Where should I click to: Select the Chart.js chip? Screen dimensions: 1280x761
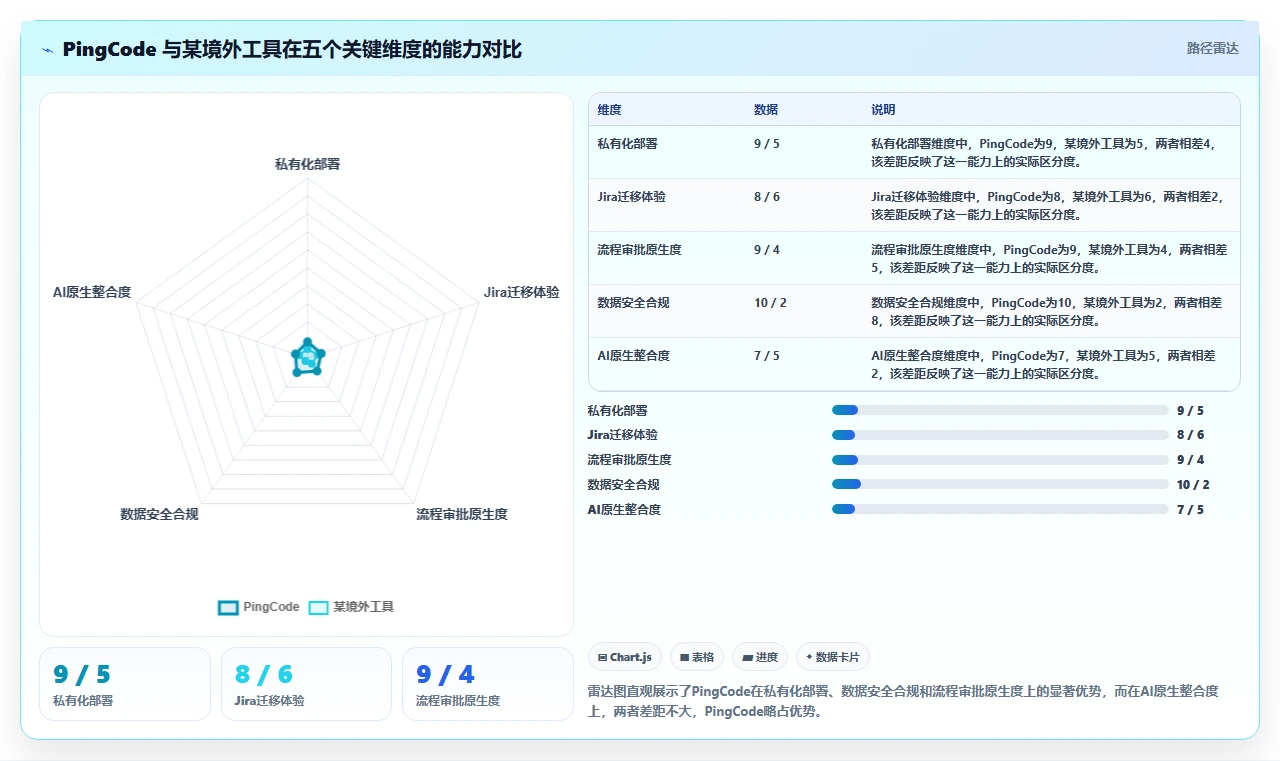point(625,657)
